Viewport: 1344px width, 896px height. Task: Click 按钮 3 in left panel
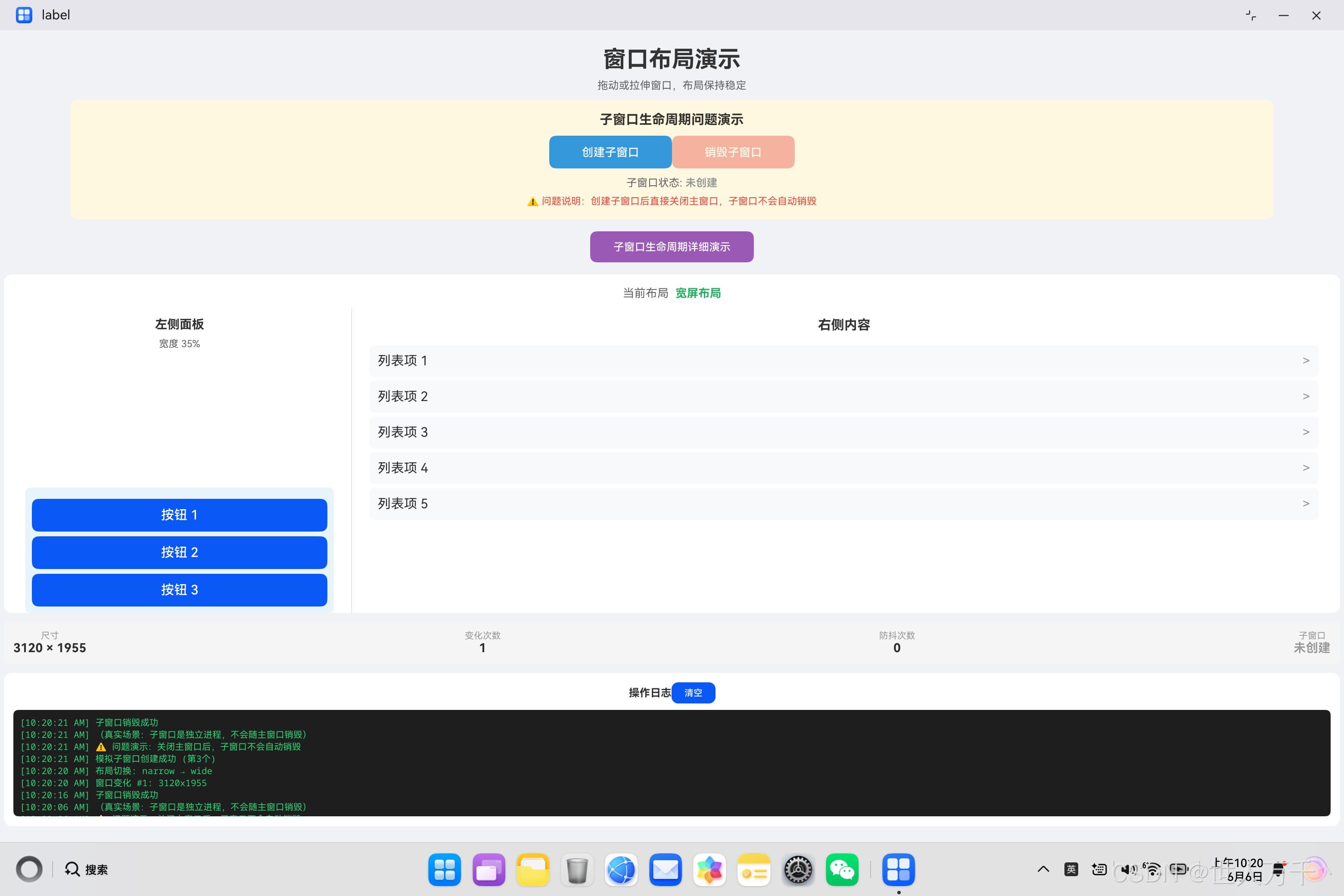coord(180,590)
